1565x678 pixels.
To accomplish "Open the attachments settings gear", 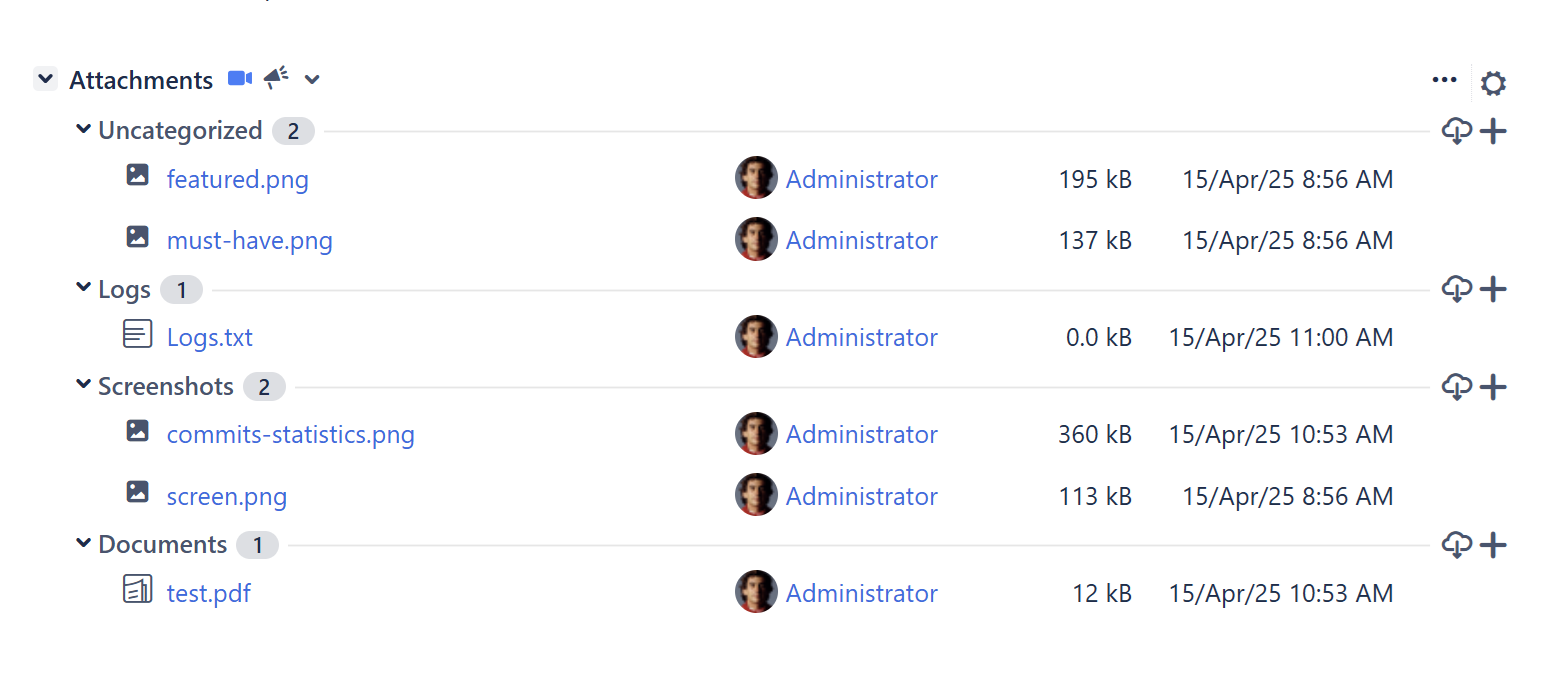I will pyautogui.click(x=1493, y=83).
